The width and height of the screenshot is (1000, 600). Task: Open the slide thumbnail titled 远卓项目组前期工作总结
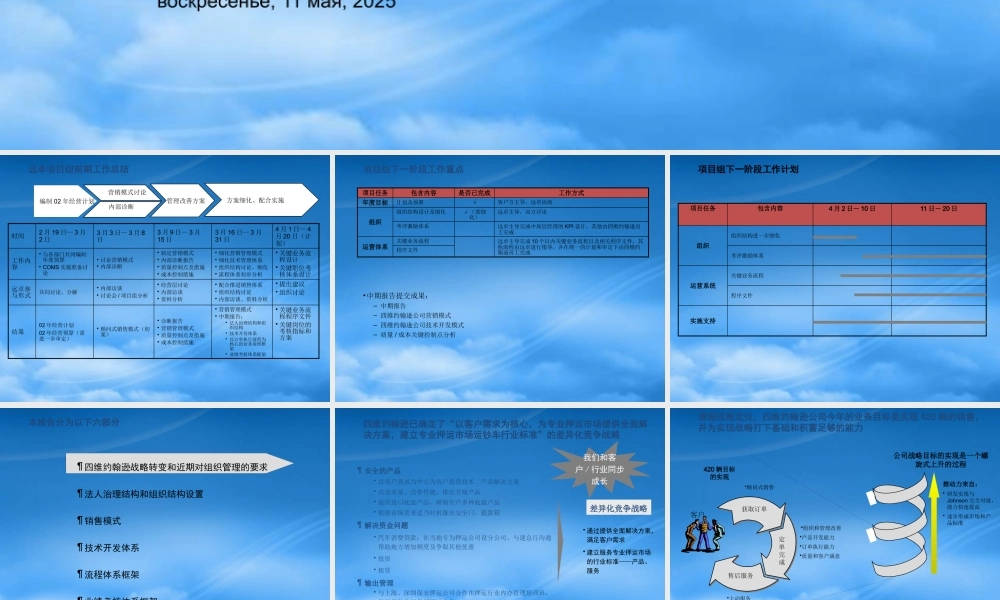tap(165, 278)
